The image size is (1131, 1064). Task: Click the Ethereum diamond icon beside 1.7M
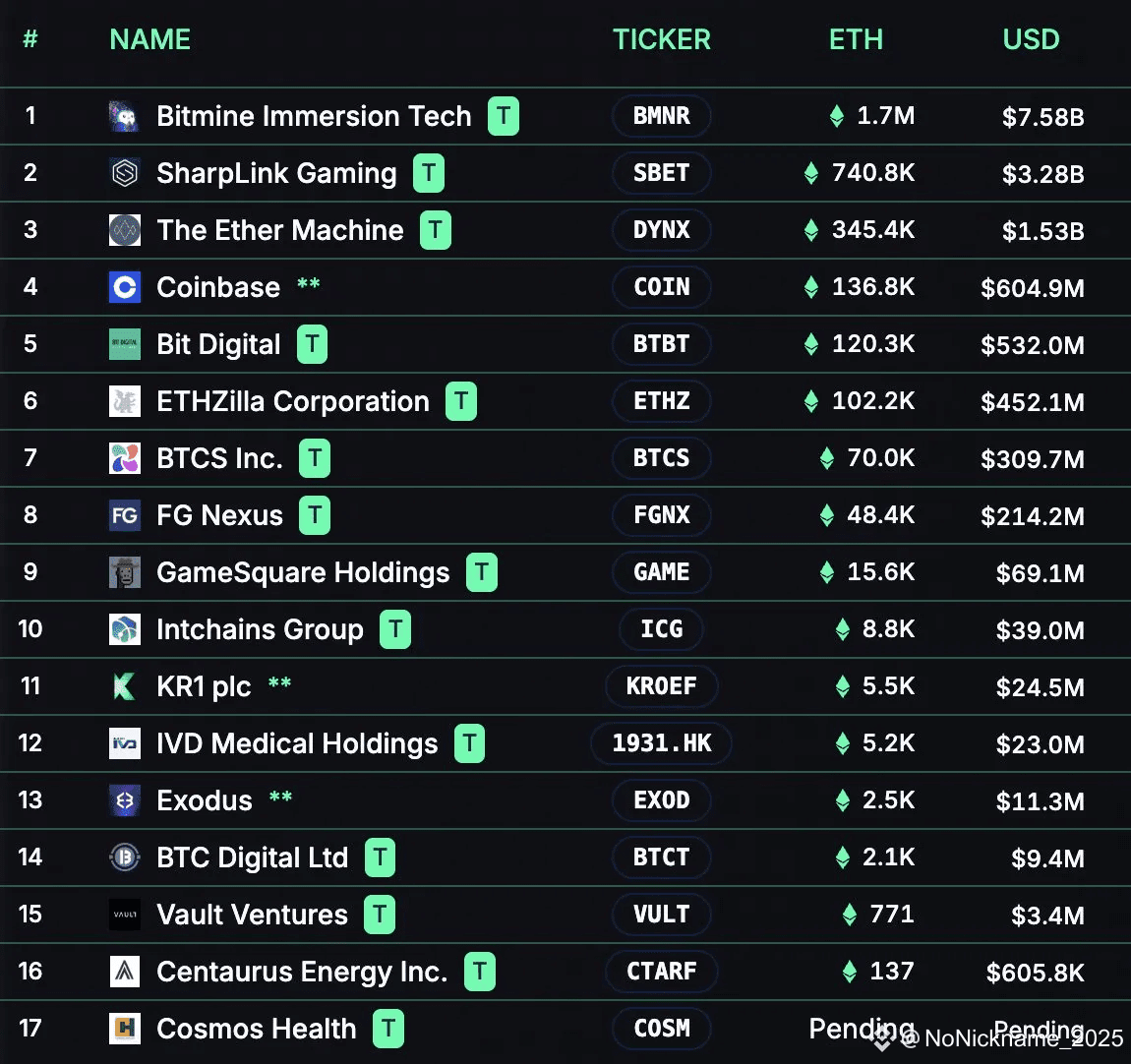(837, 115)
